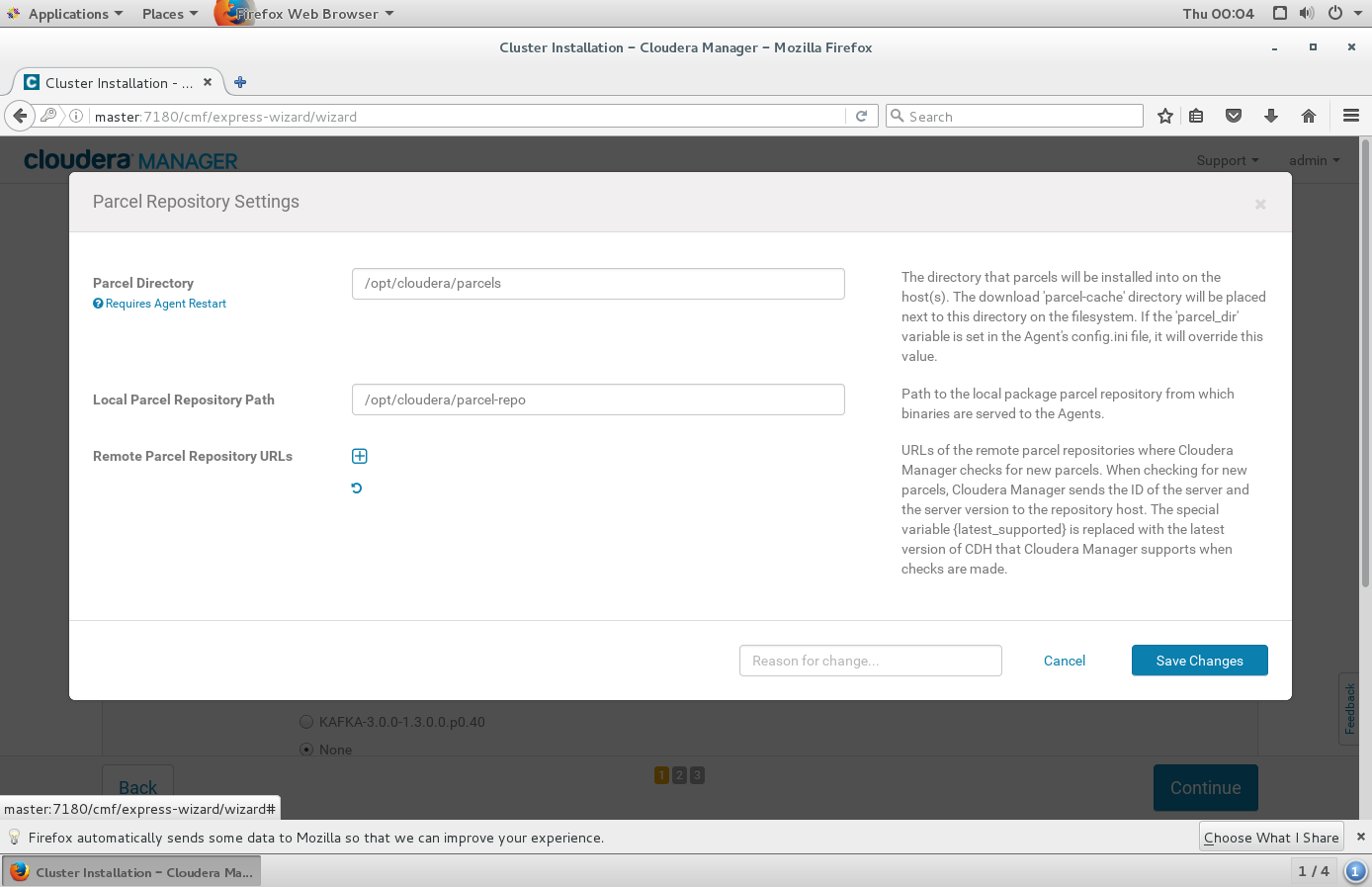Viewport: 1372px width, 887px height.
Task: Go back in Firefox history
Action: [x=20, y=116]
